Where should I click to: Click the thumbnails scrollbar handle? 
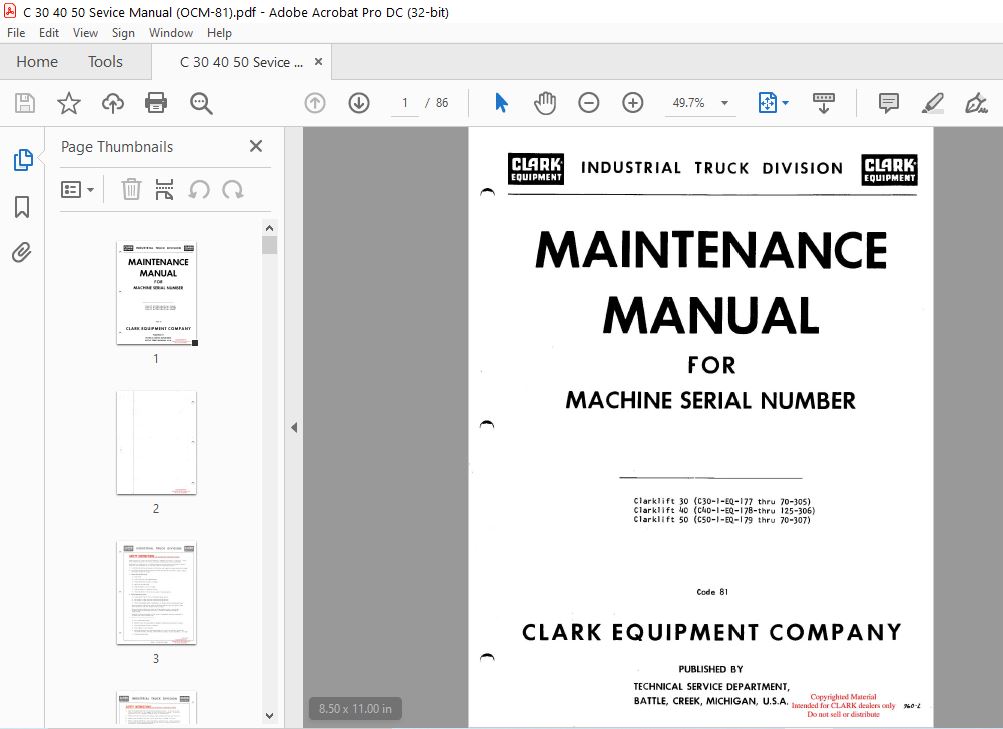coord(269,245)
